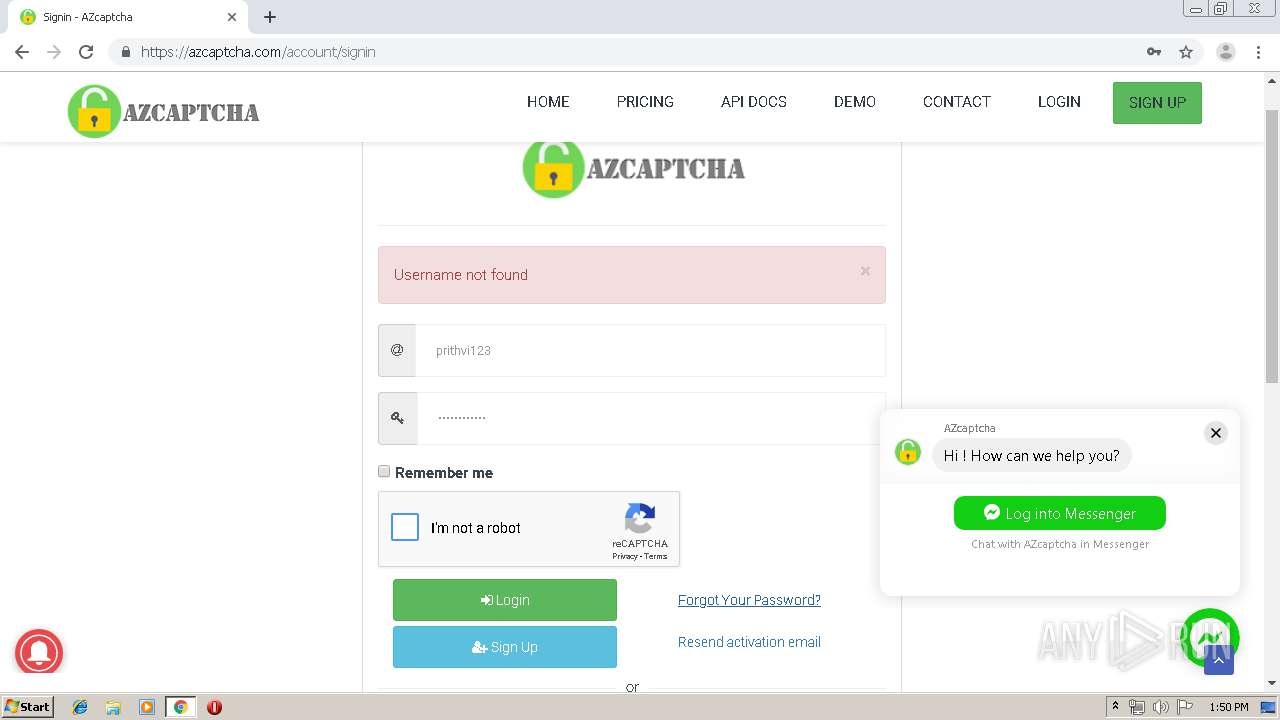
Task: Open DEMO in the navigation menu
Action: pos(855,102)
